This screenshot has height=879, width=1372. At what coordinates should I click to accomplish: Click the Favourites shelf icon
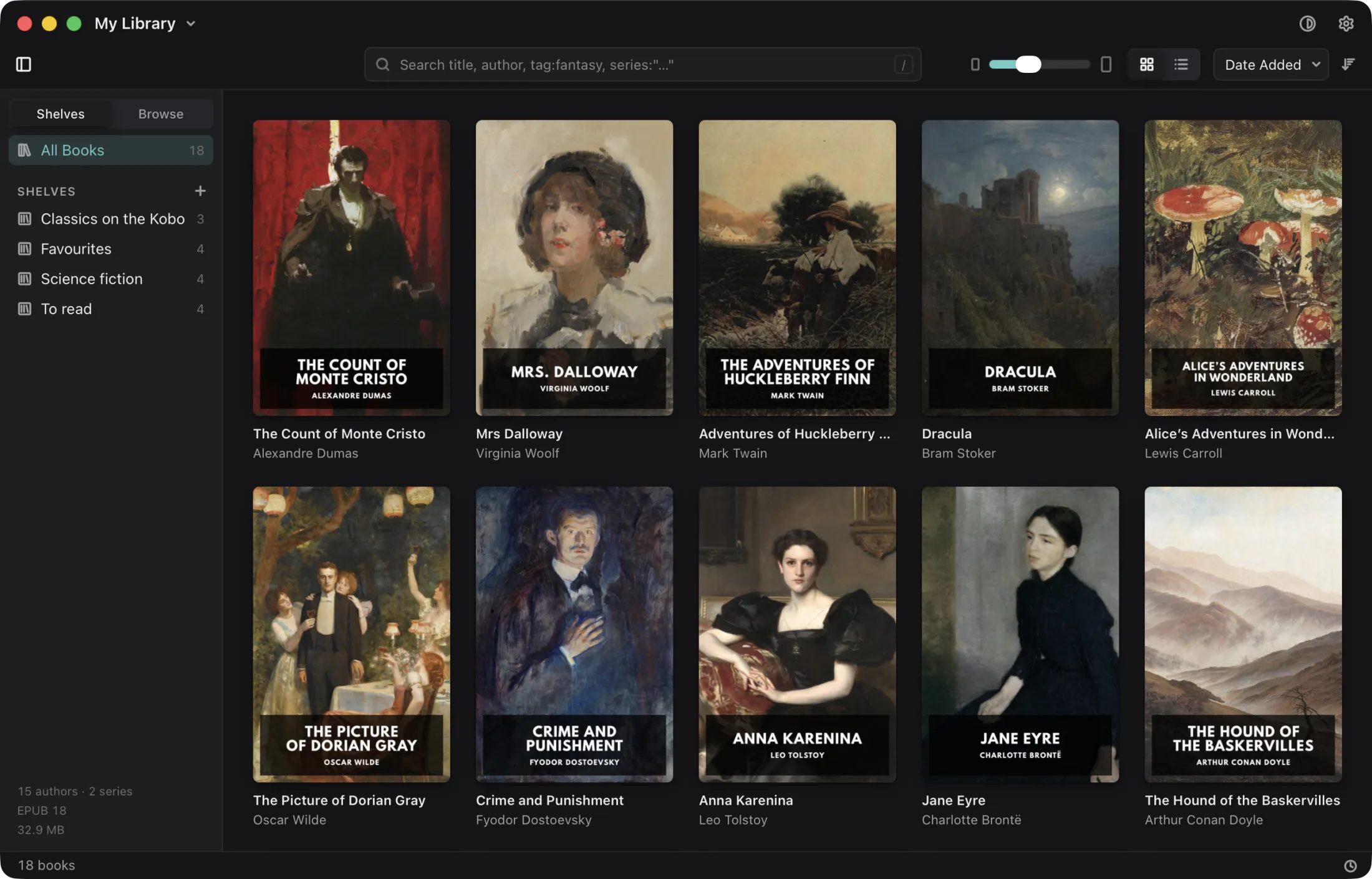[24, 249]
